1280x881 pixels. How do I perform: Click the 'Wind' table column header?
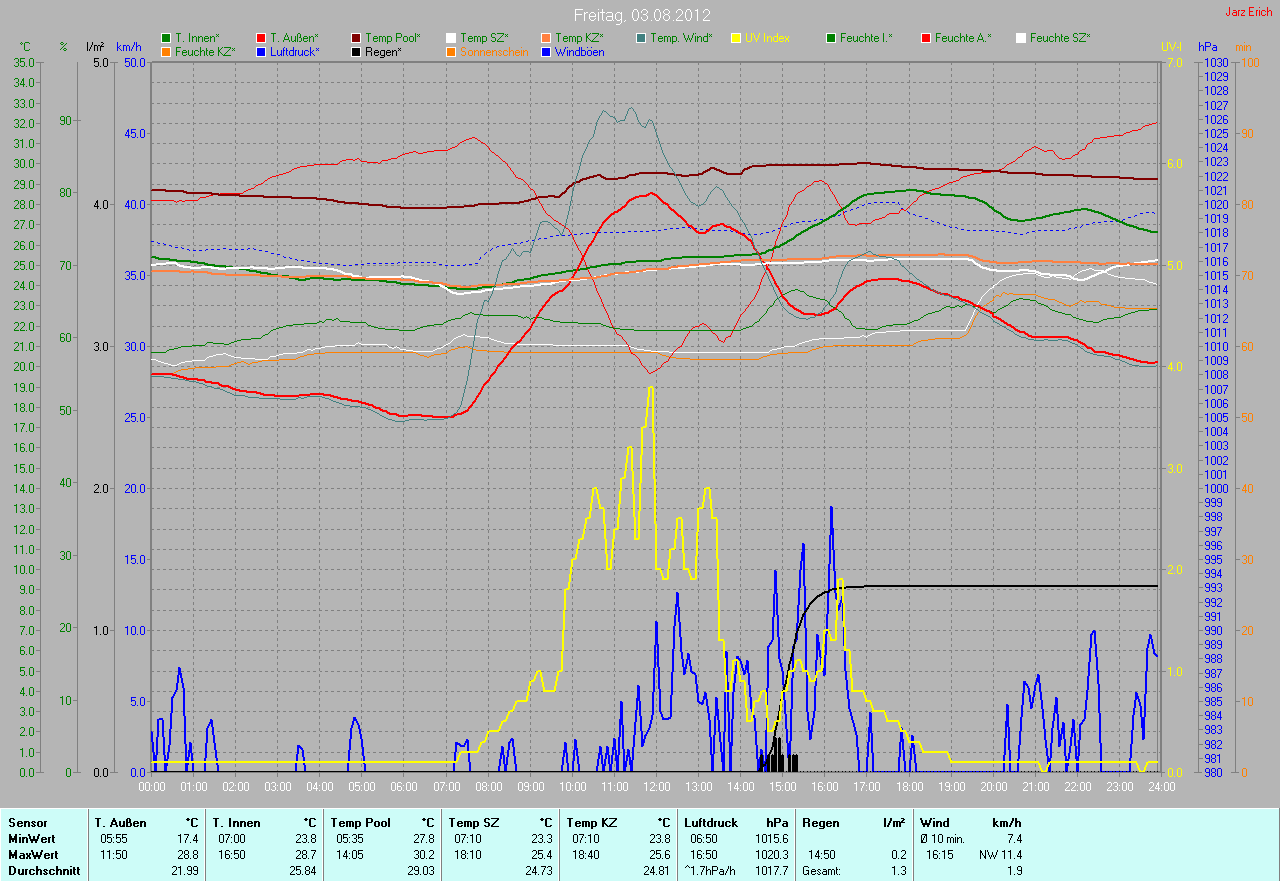[x=935, y=823]
